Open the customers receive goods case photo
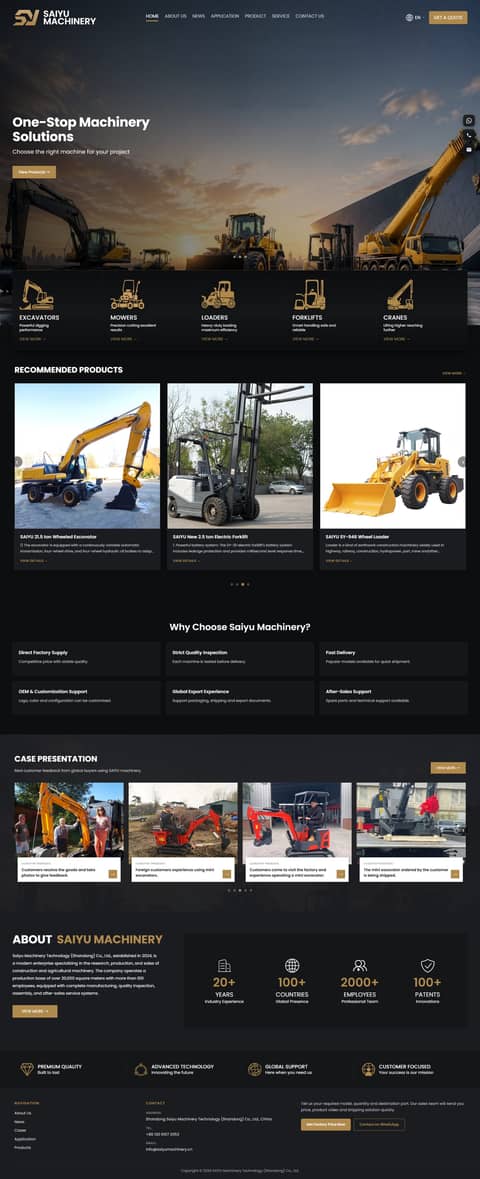The height and width of the screenshot is (1179, 480). click(x=69, y=820)
